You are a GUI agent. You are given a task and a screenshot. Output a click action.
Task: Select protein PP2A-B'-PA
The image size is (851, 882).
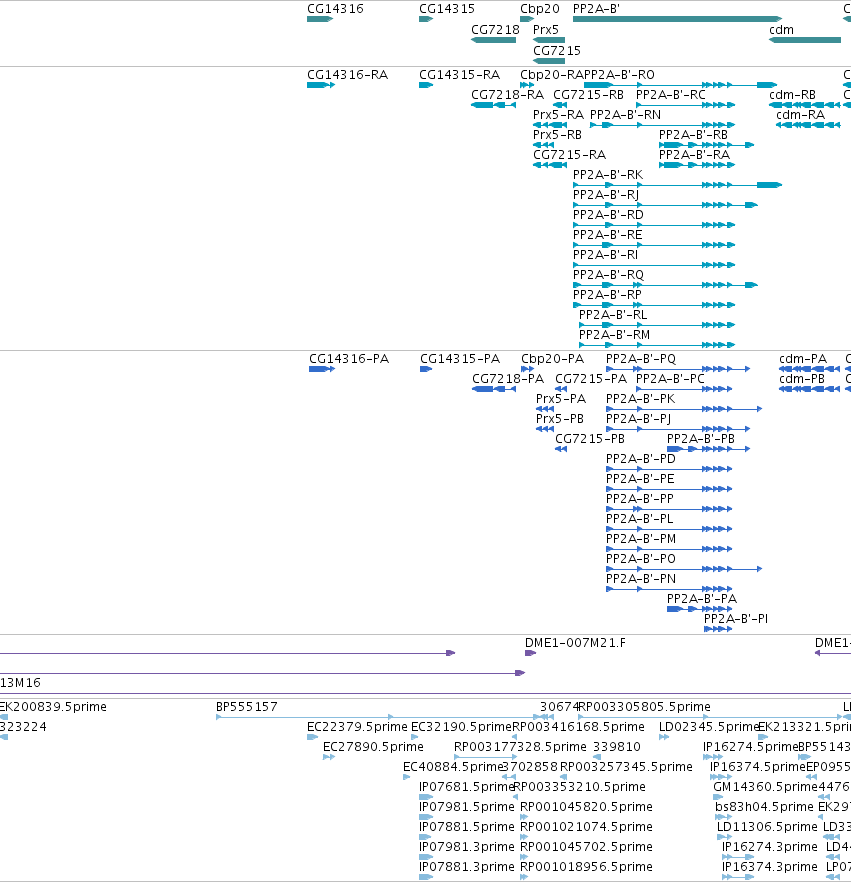tap(700, 609)
